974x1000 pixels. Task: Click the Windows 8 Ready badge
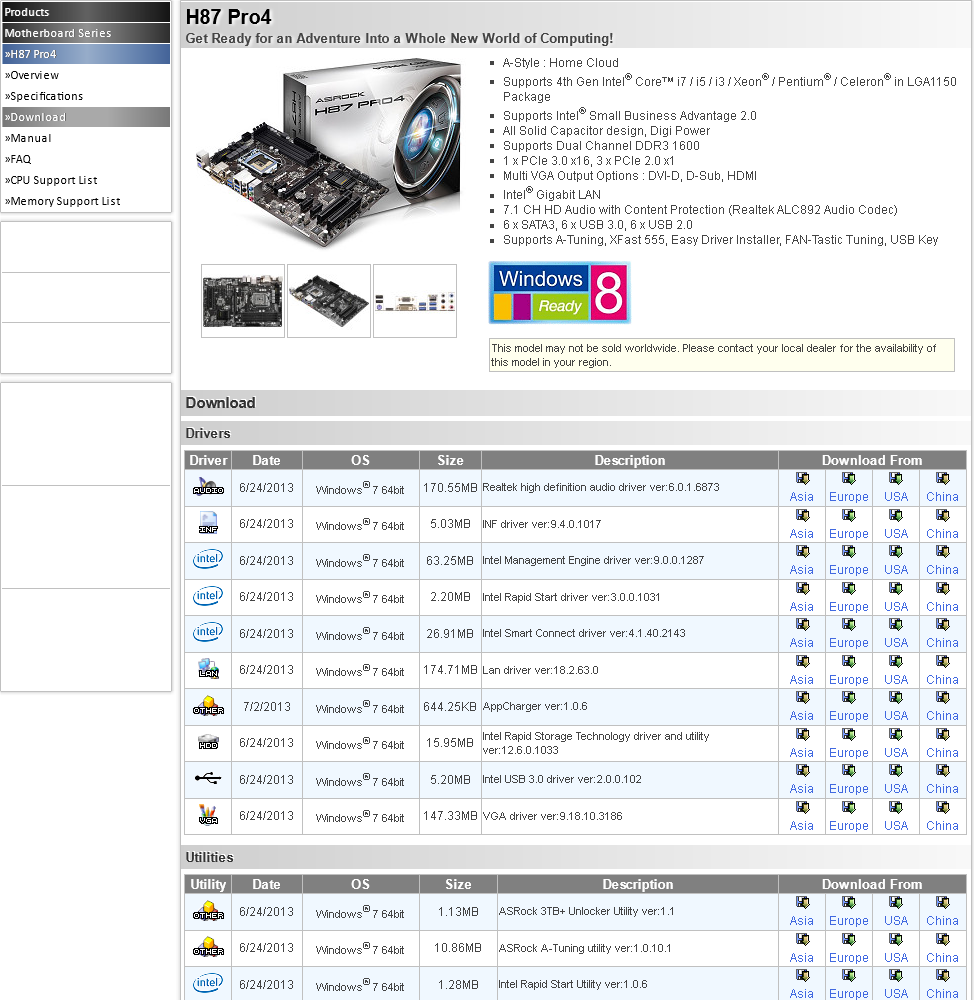559,293
